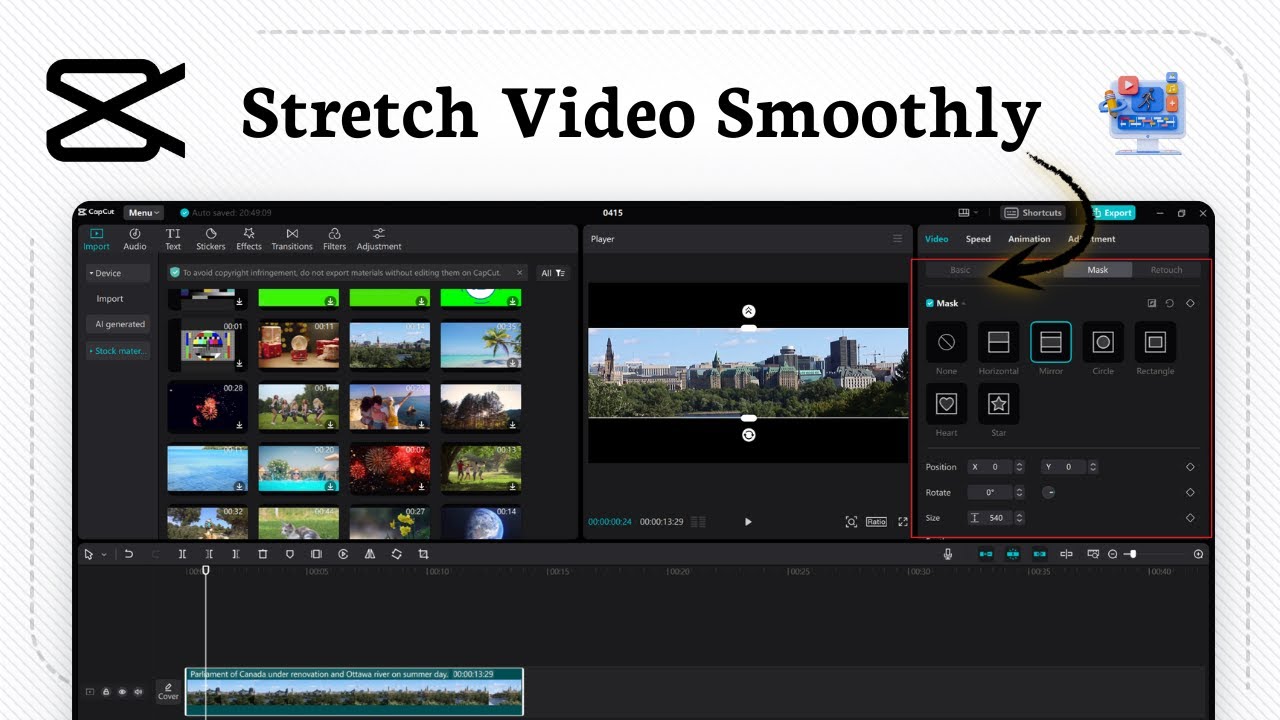Screen dimensions: 1280x720
Task: Open the Audio tab
Action: [x=135, y=239]
